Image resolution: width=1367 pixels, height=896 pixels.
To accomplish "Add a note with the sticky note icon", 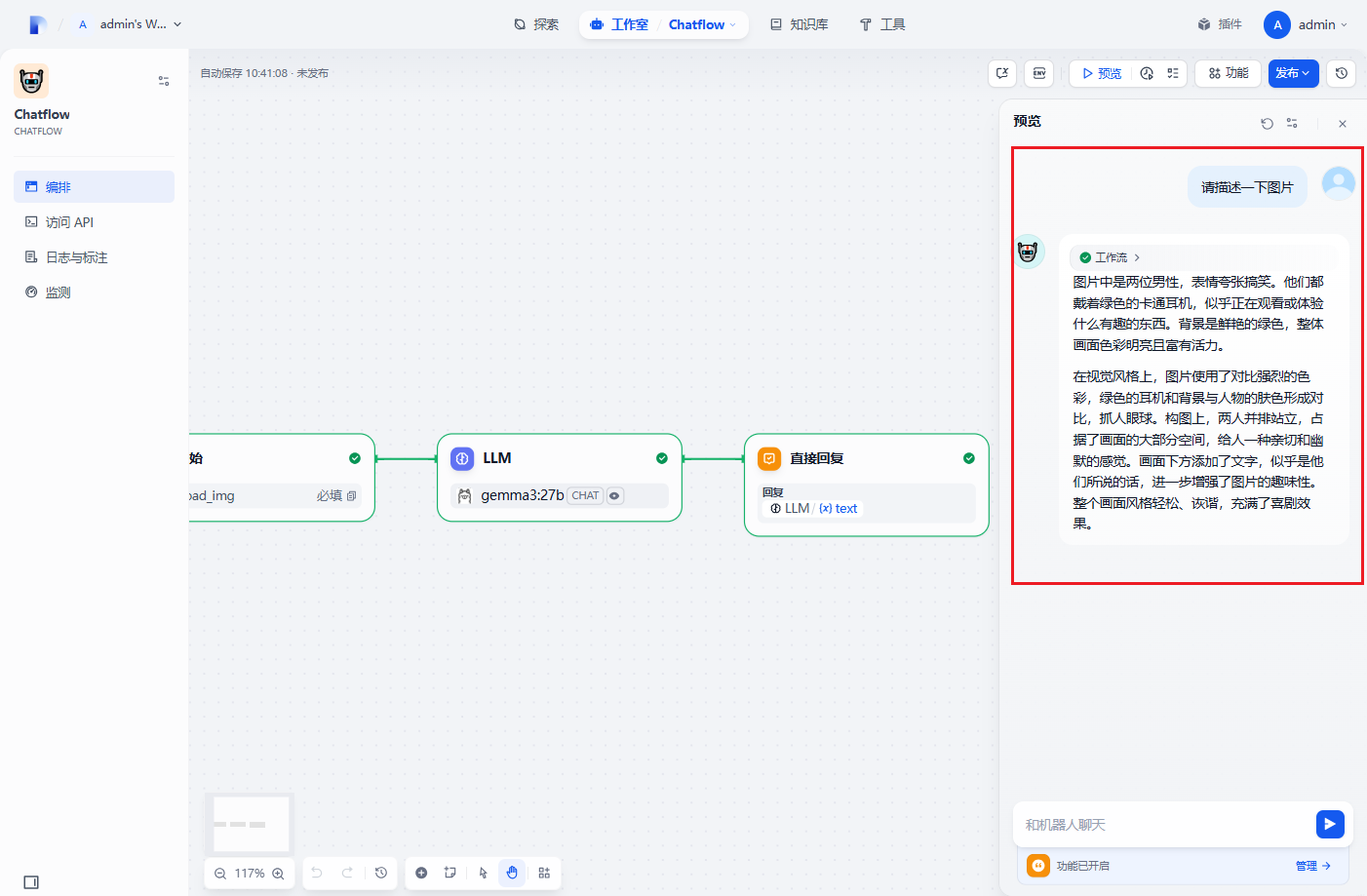I will [x=449, y=873].
